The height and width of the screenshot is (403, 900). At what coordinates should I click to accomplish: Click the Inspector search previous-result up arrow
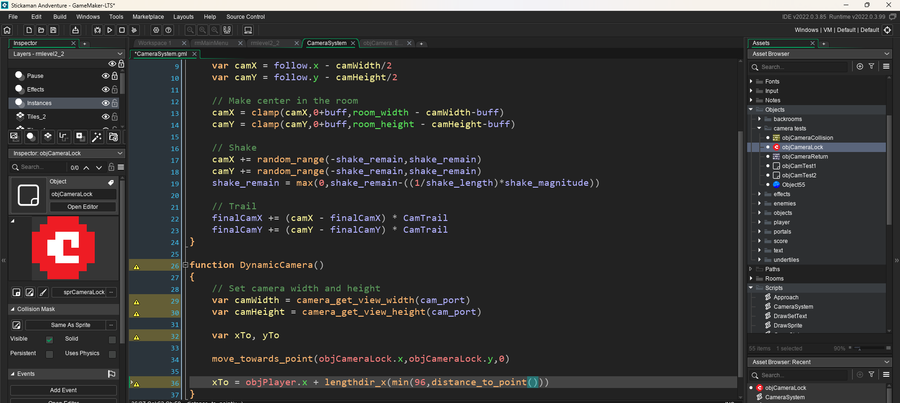pos(86,168)
